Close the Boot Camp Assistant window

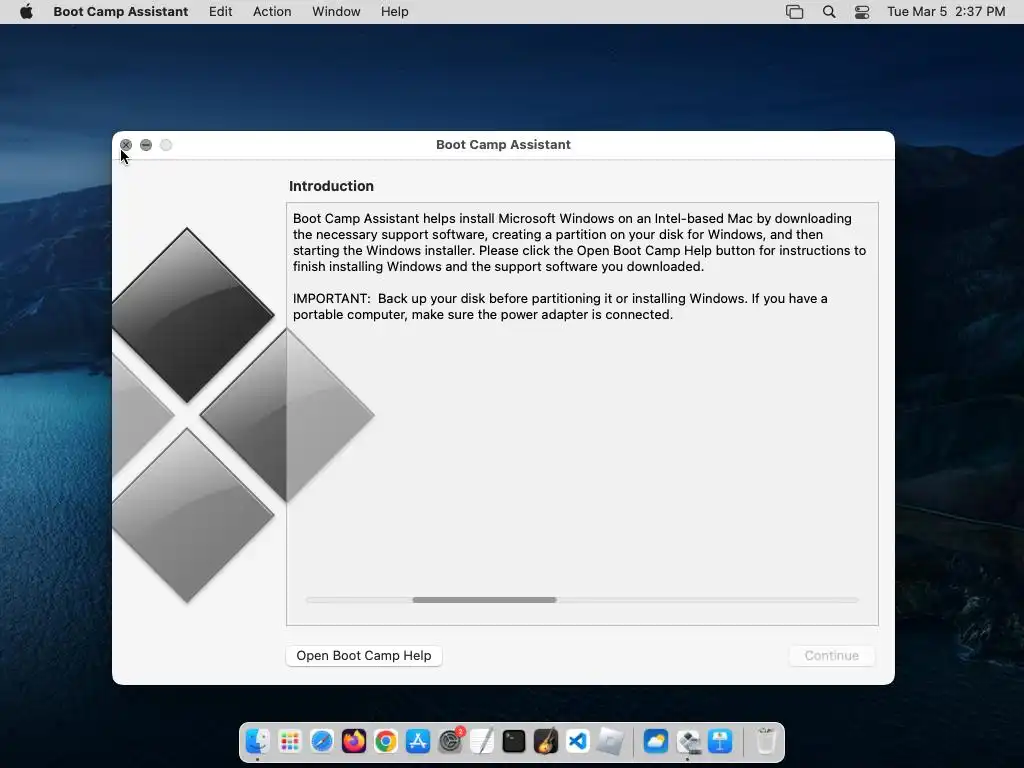126,145
